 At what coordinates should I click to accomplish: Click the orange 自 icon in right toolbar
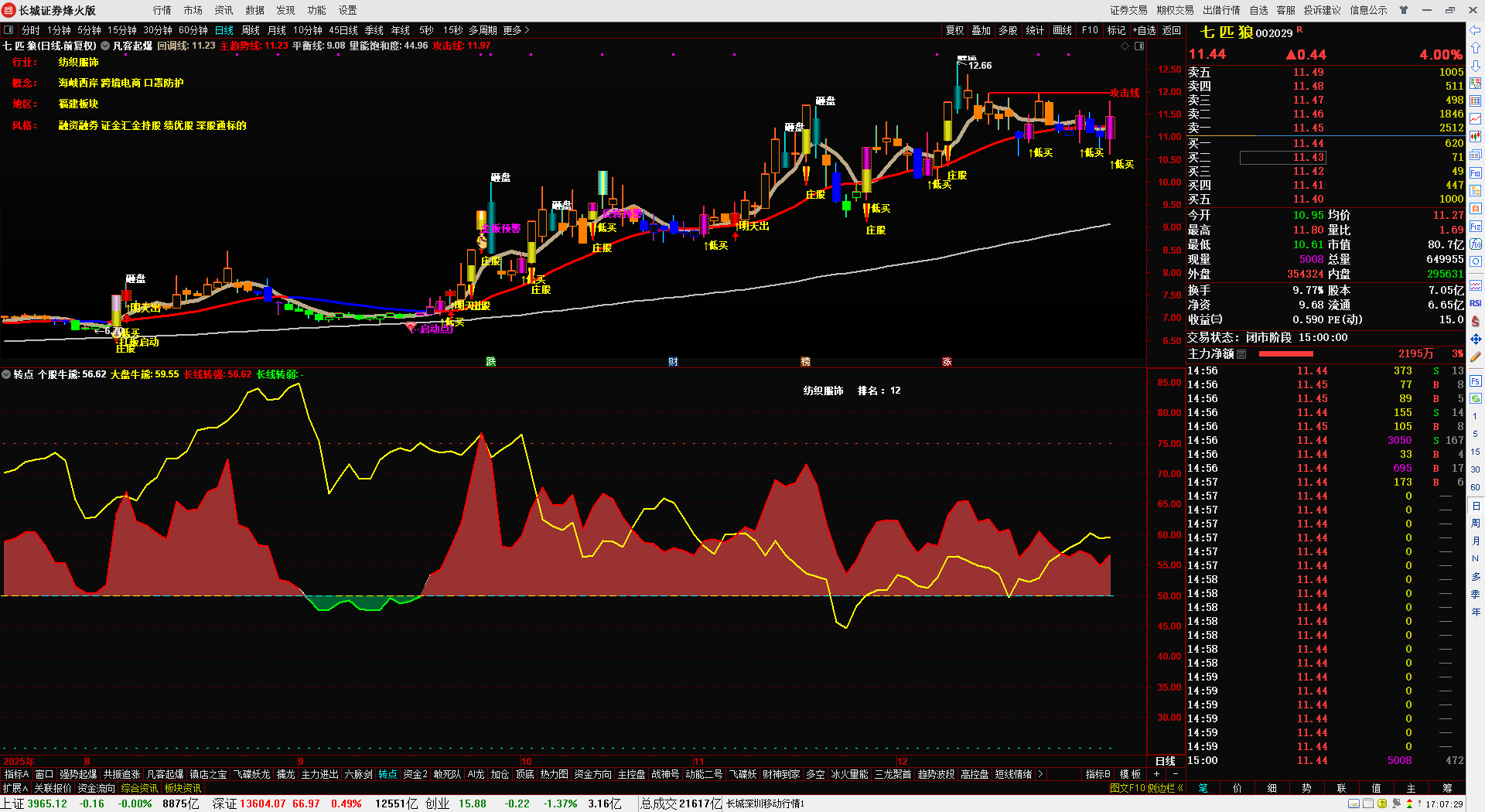[x=1476, y=208]
